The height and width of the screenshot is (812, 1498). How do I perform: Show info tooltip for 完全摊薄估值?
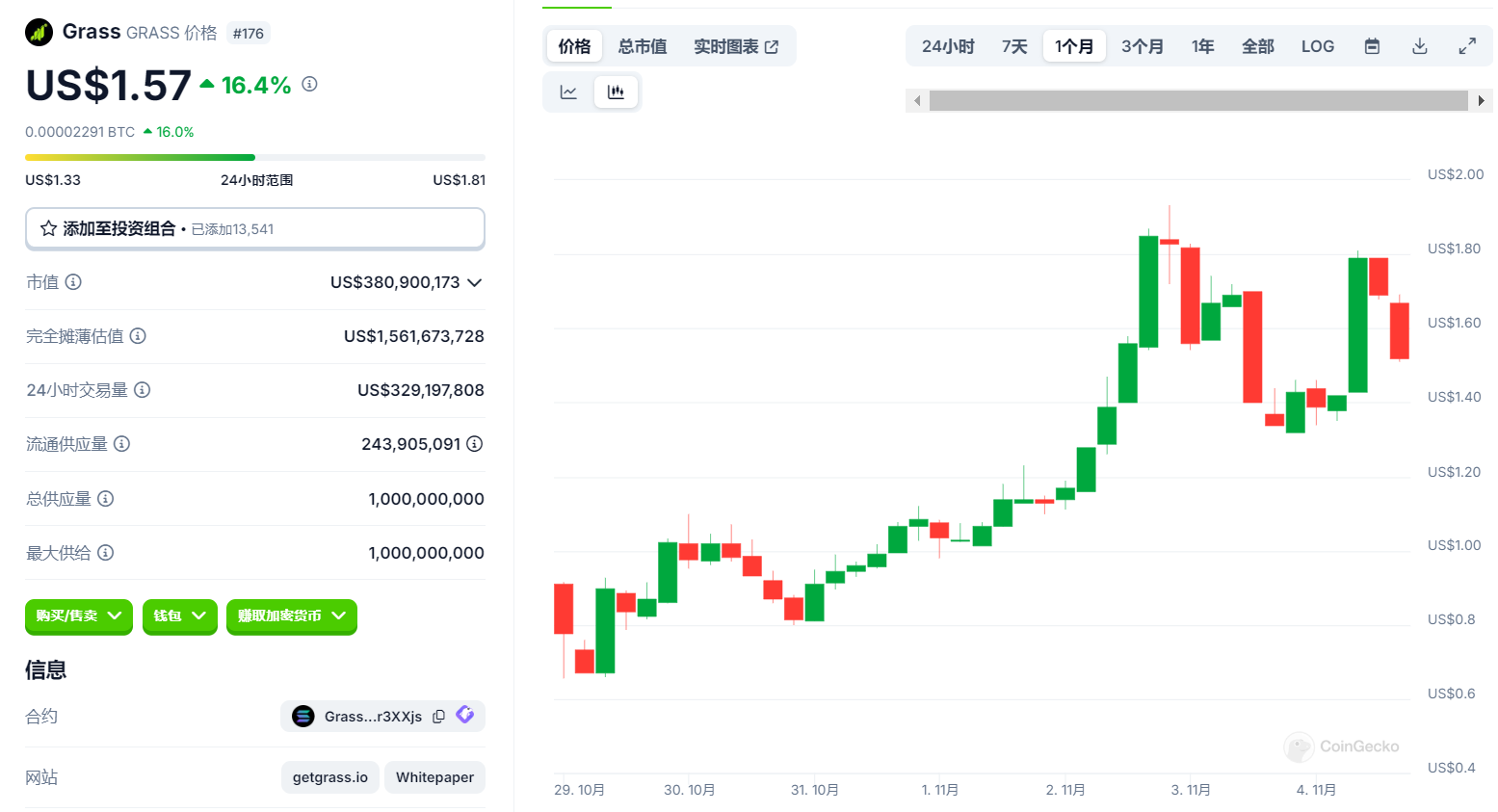pyautogui.click(x=138, y=336)
